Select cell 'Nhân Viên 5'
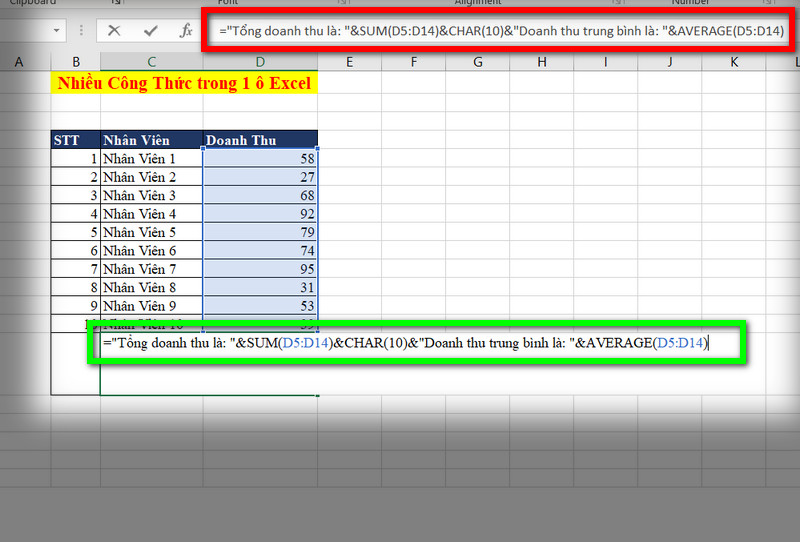Viewport: 800px width, 542px height. (152, 232)
